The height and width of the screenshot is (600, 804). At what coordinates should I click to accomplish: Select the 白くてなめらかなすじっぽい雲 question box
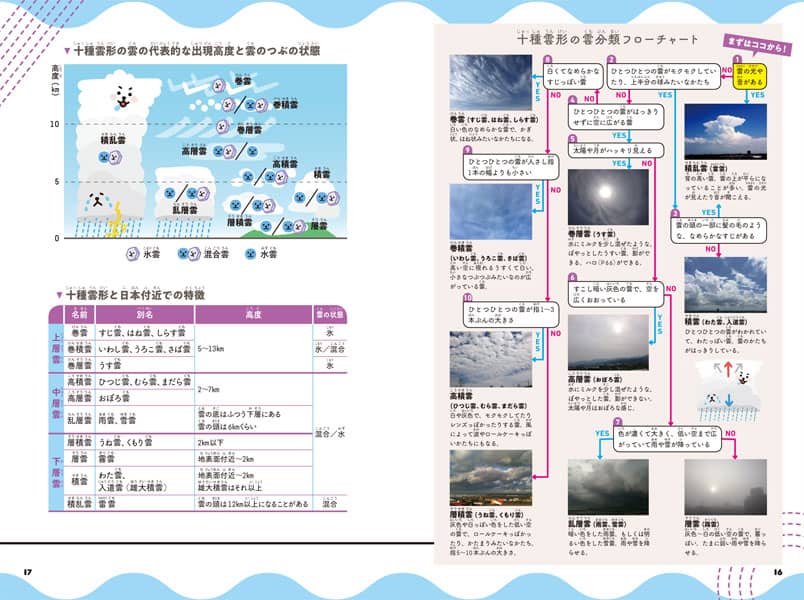coord(573,76)
